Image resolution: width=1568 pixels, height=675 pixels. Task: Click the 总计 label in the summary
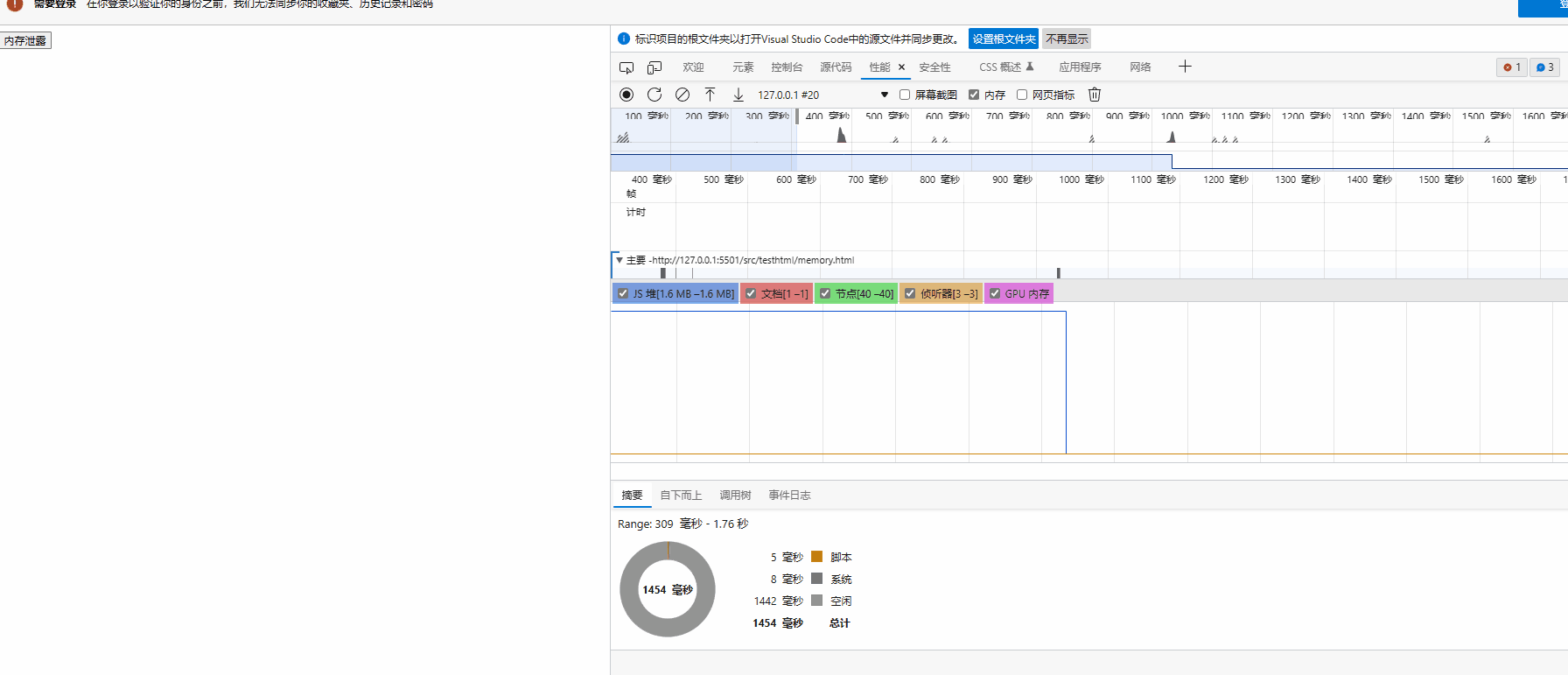coord(840,622)
